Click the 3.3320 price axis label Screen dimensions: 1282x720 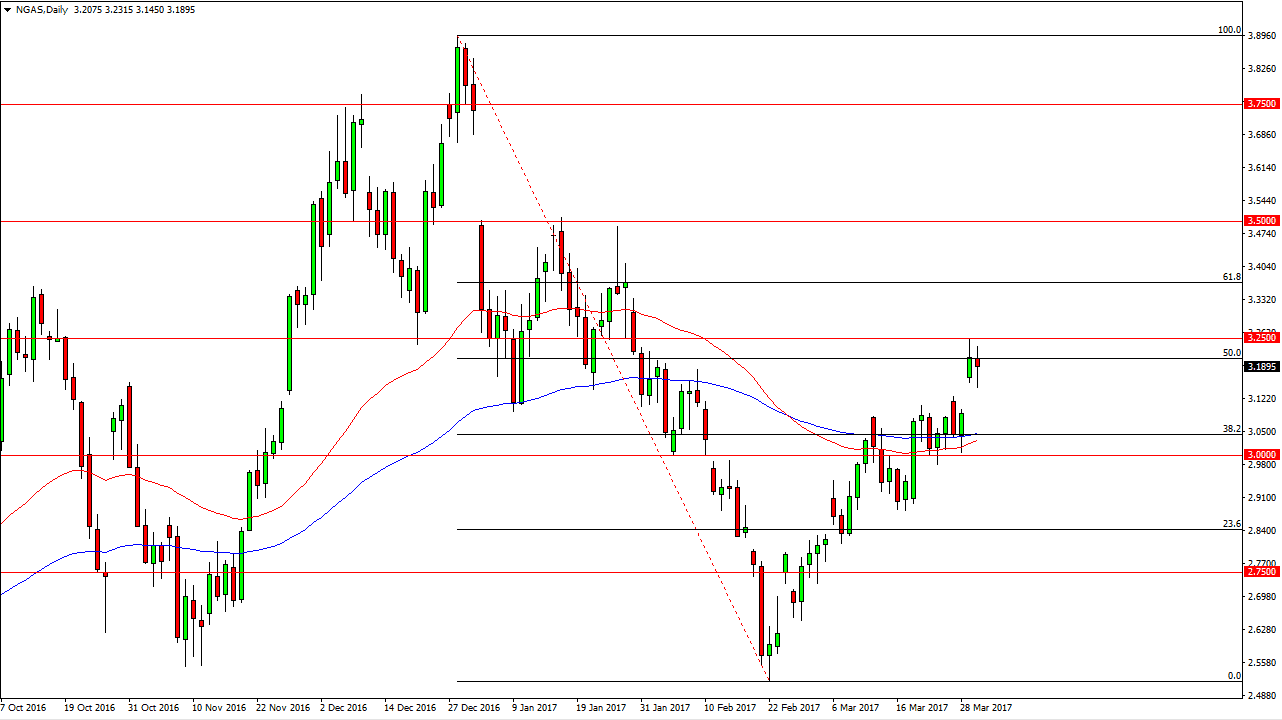1263,300
